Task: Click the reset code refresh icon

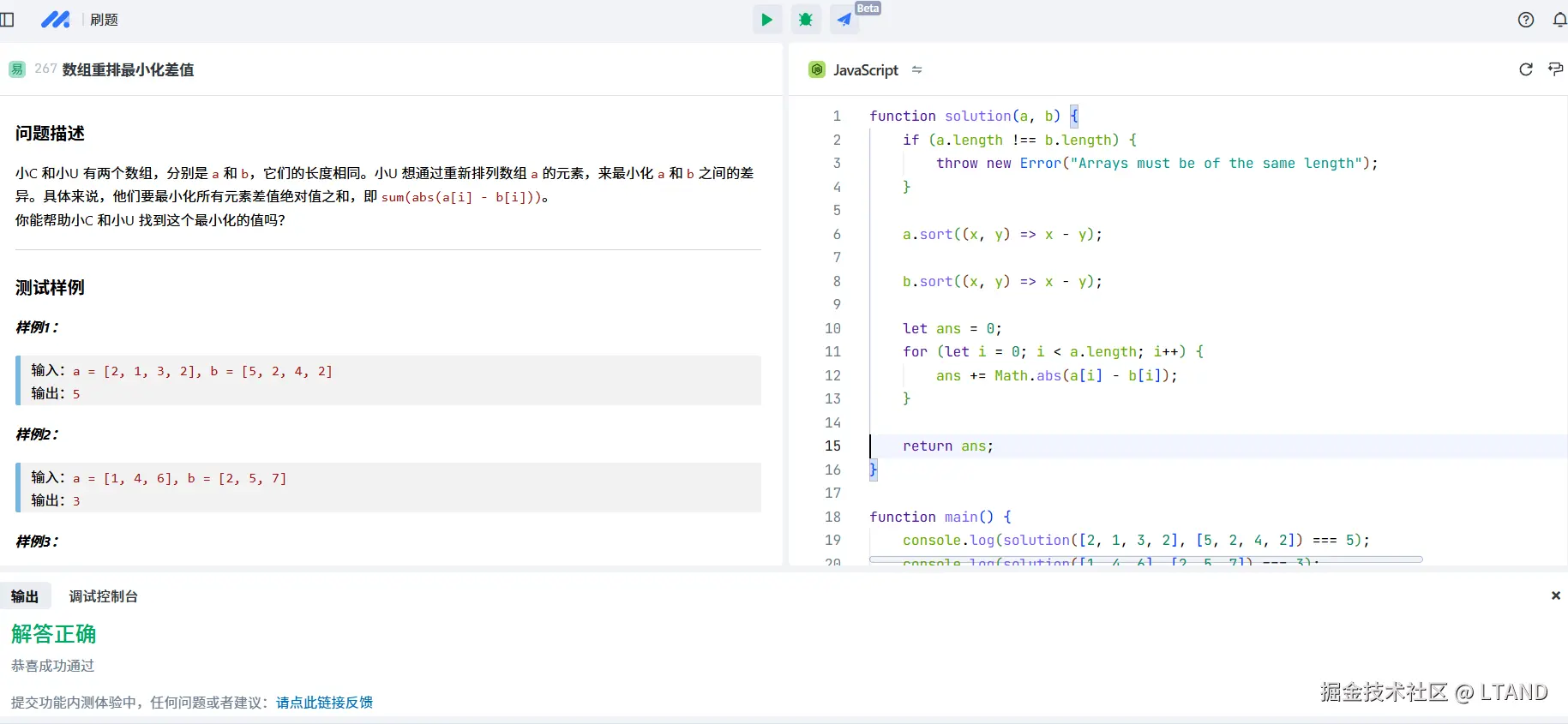Action: coord(1525,69)
